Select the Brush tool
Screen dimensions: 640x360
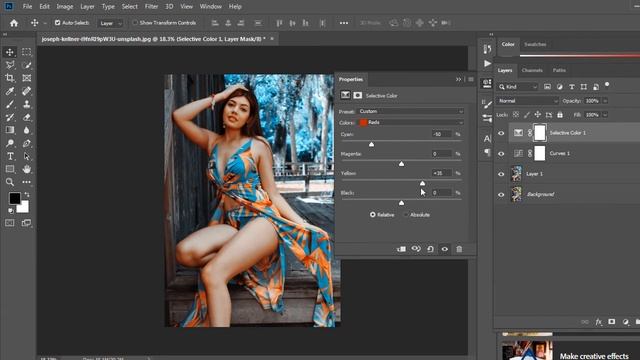(10, 104)
